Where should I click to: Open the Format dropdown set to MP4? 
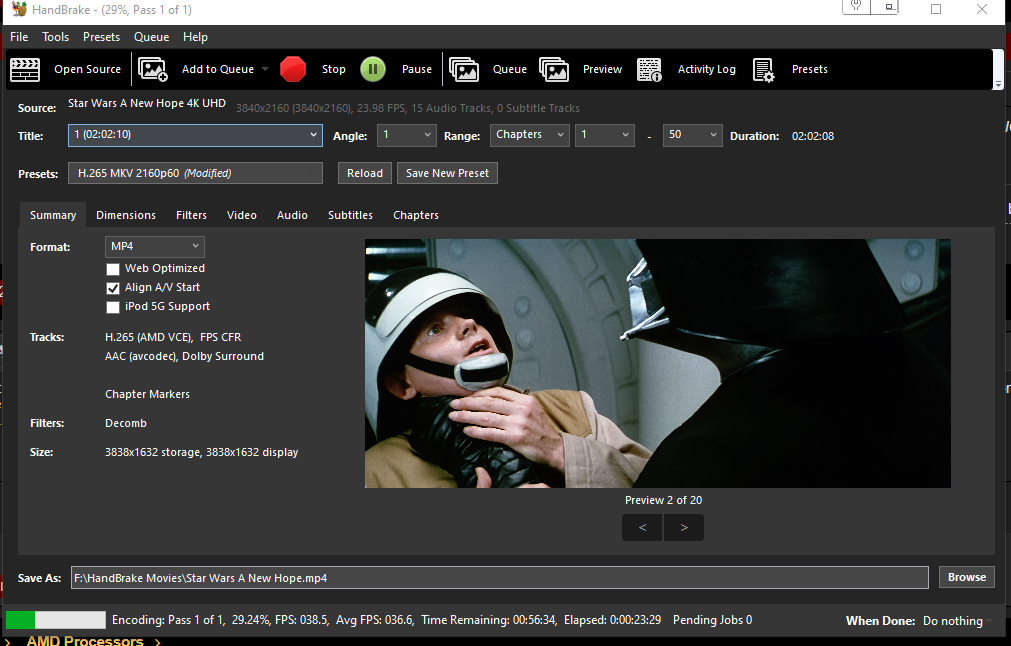pyautogui.click(x=155, y=246)
